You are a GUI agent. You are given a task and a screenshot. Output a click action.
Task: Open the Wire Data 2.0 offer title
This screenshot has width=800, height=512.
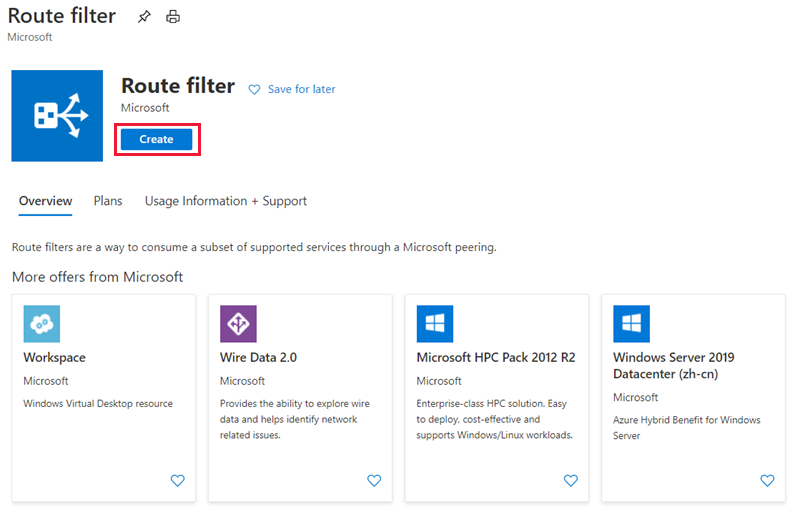click(x=258, y=357)
